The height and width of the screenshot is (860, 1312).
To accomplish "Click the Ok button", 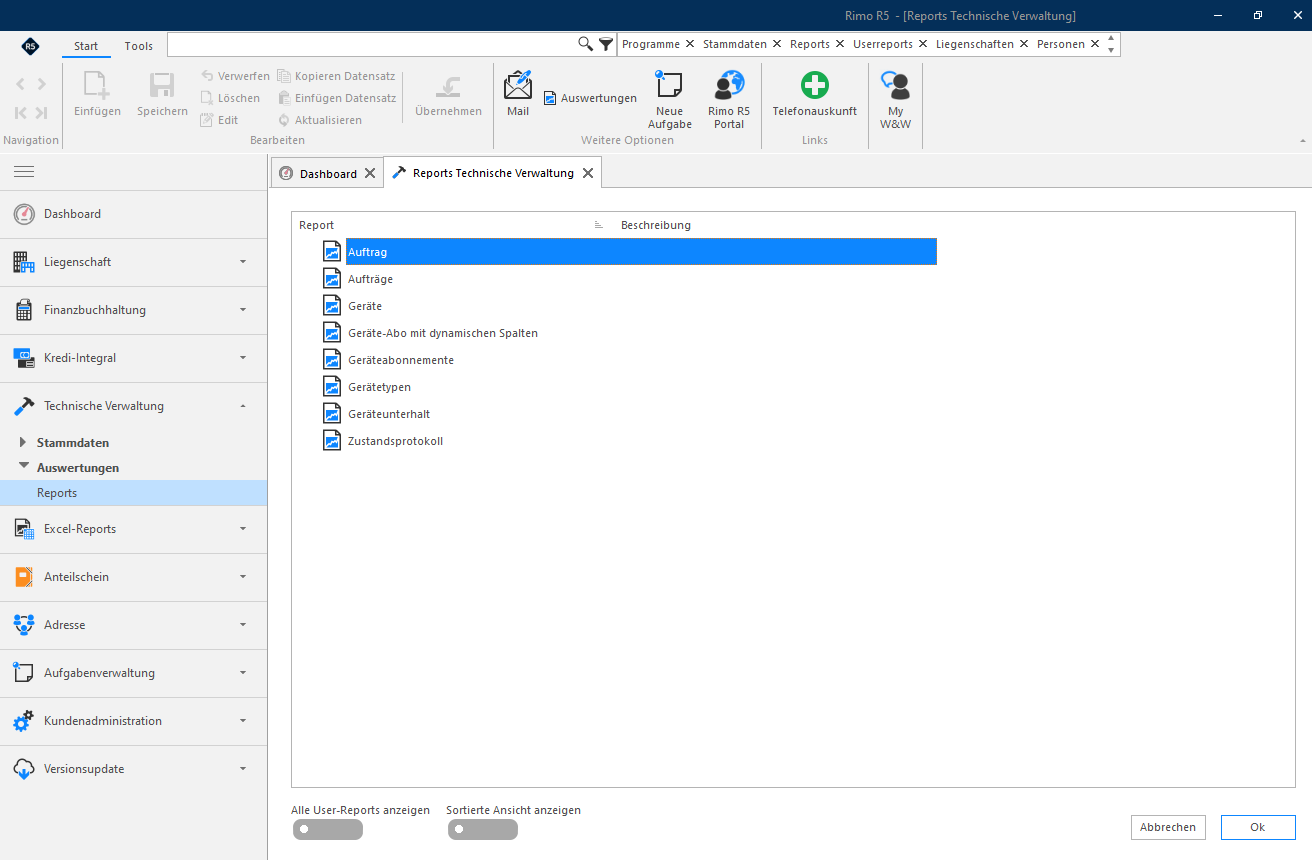I will [x=1258, y=827].
